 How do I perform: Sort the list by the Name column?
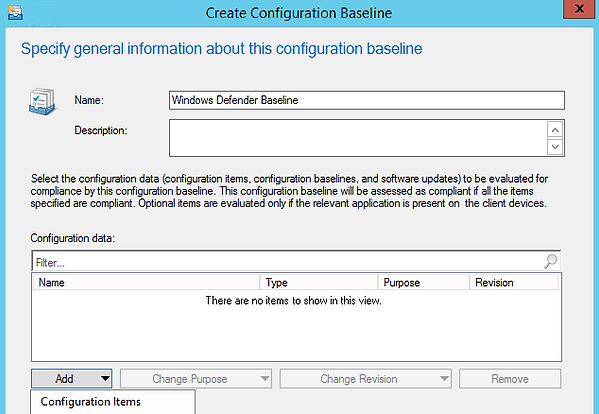click(146, 283)
